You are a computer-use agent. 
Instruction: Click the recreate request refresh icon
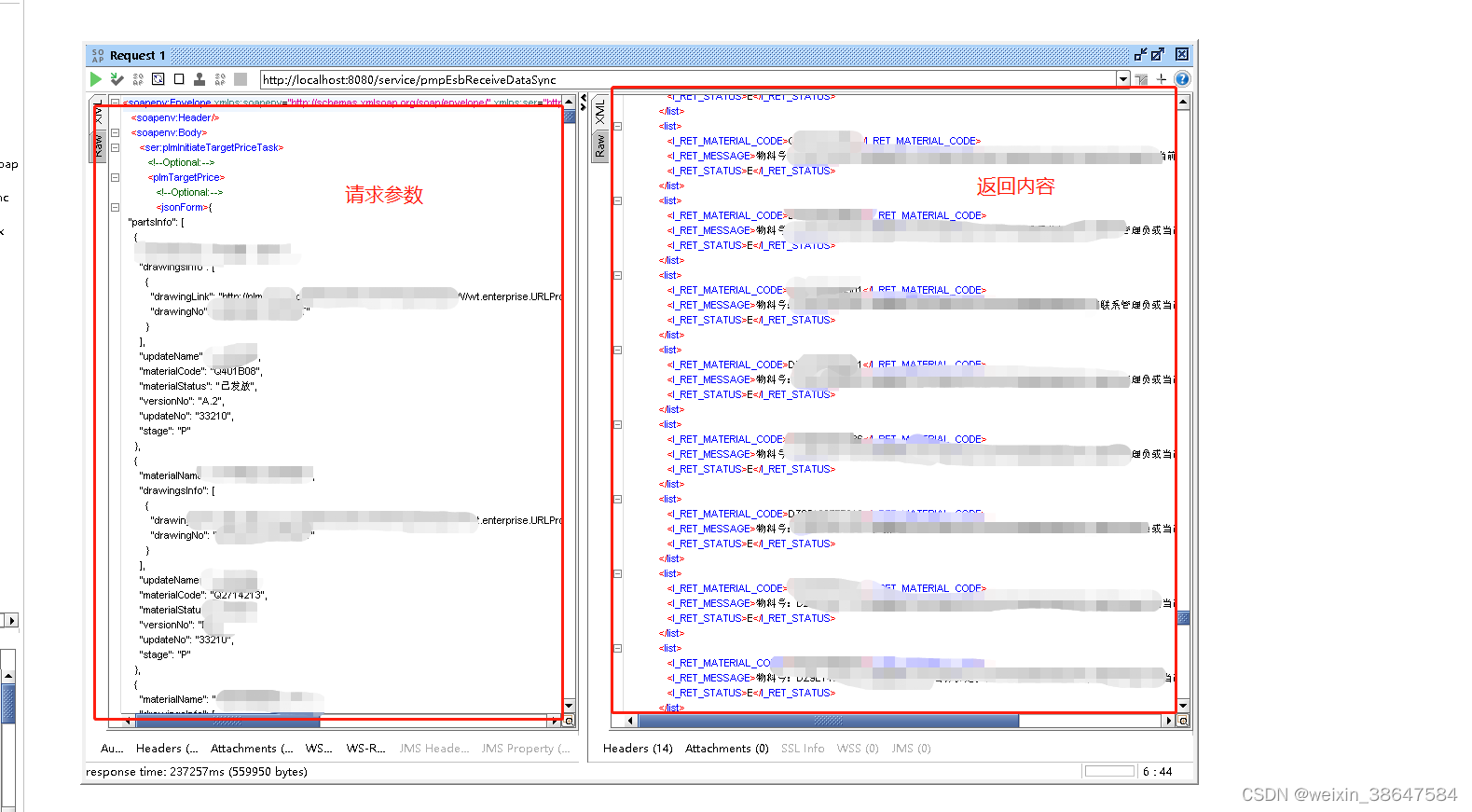(158, 79)
